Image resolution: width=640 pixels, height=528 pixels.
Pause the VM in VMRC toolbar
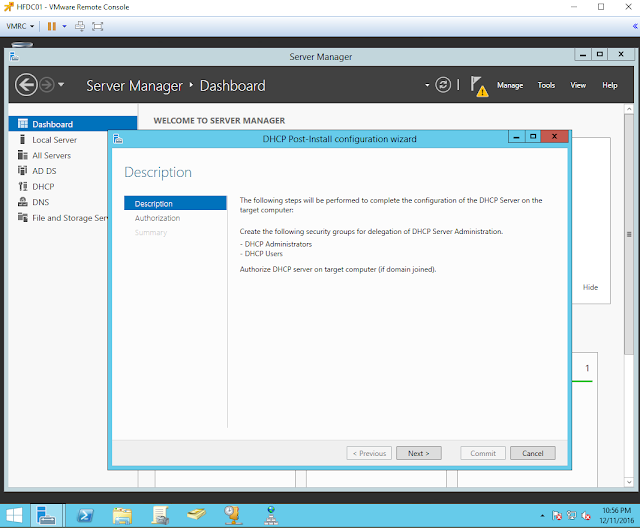[x=51, y=27]
